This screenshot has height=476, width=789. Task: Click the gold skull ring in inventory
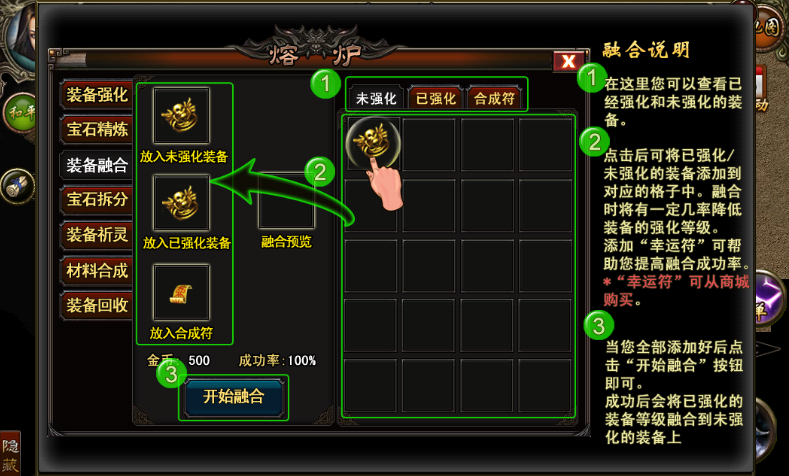[x=373, y=141]
